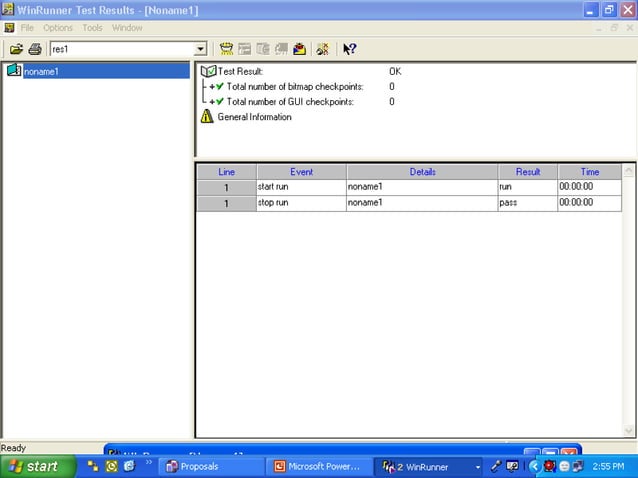Expand Total number of bitmap checkpoints
The height and width of the screenshot is (478, 638).
(x=212, y=87)
